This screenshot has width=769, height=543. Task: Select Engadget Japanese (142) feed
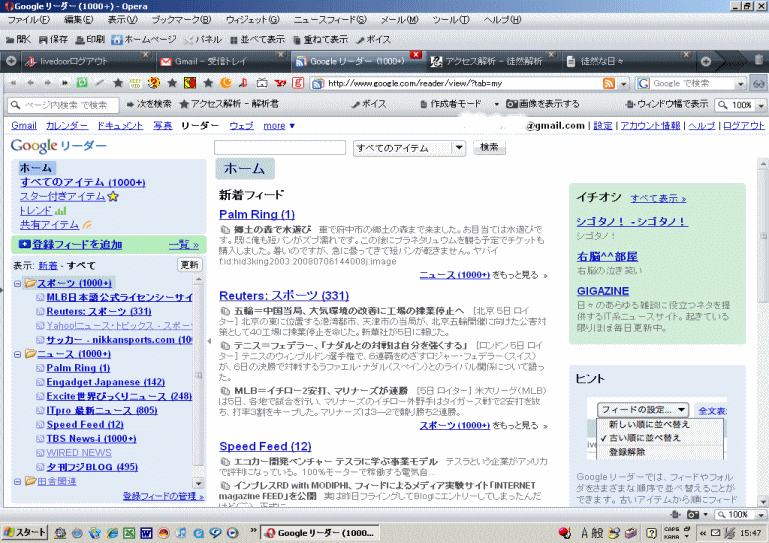(105, 382)
